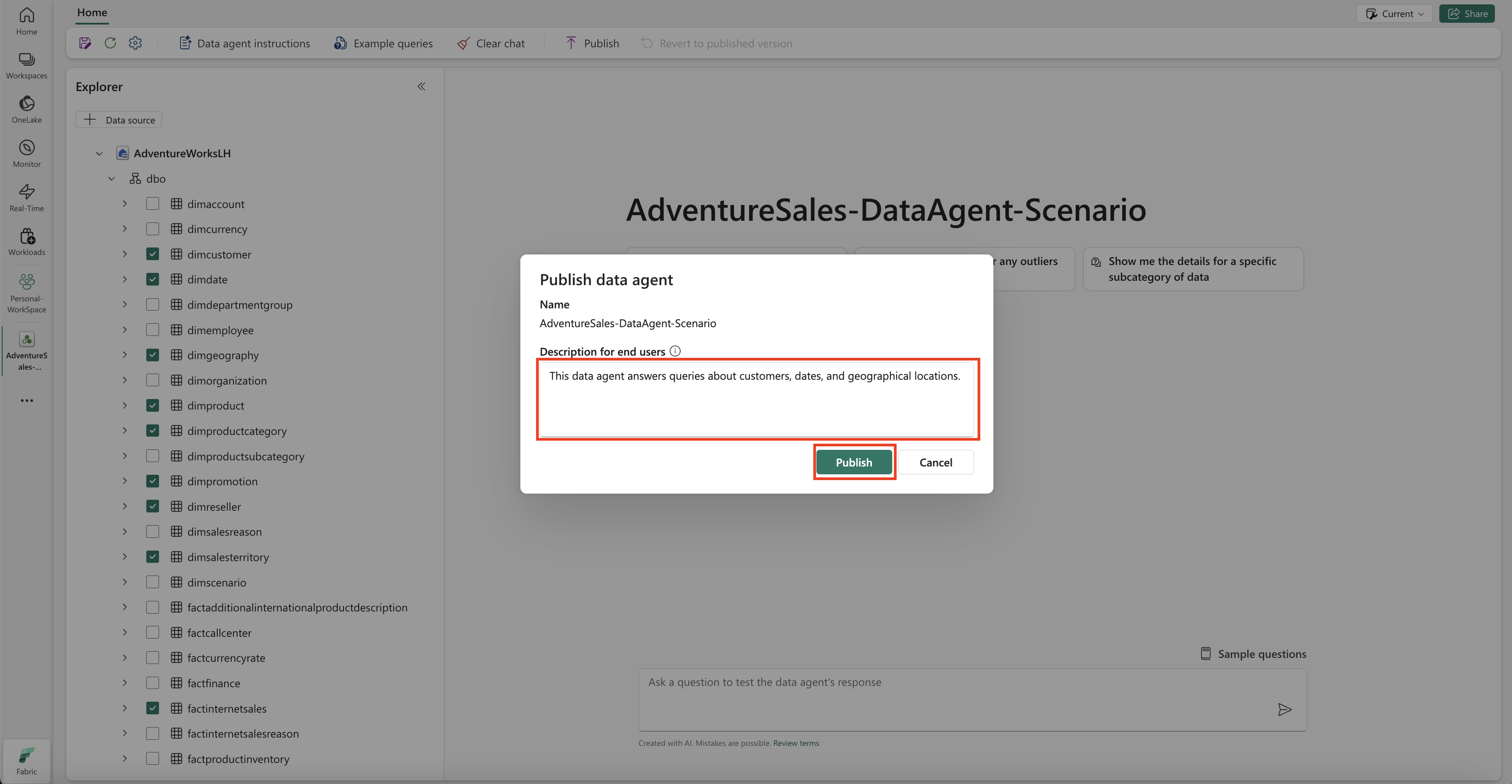Open the Current mode dropdown

coord(1394,14)
